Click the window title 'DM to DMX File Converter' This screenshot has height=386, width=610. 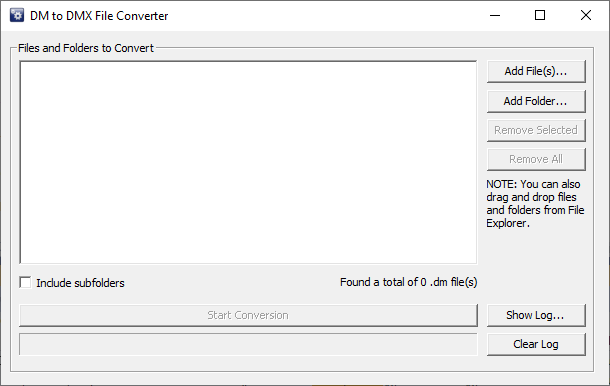click(x=99, y=16)
